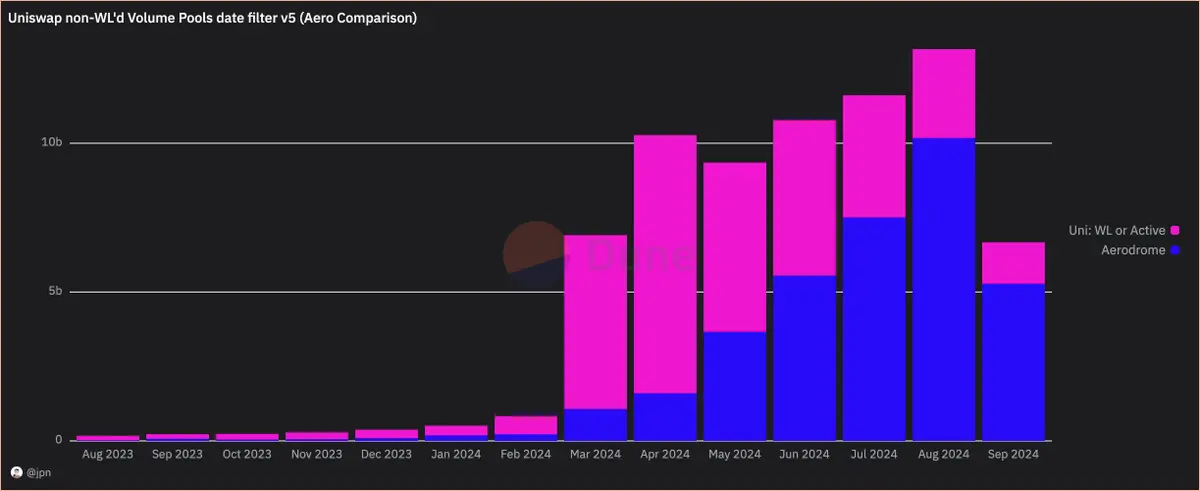Select the Aug 2024 blue Aerodrome bar

click(944, 289)
